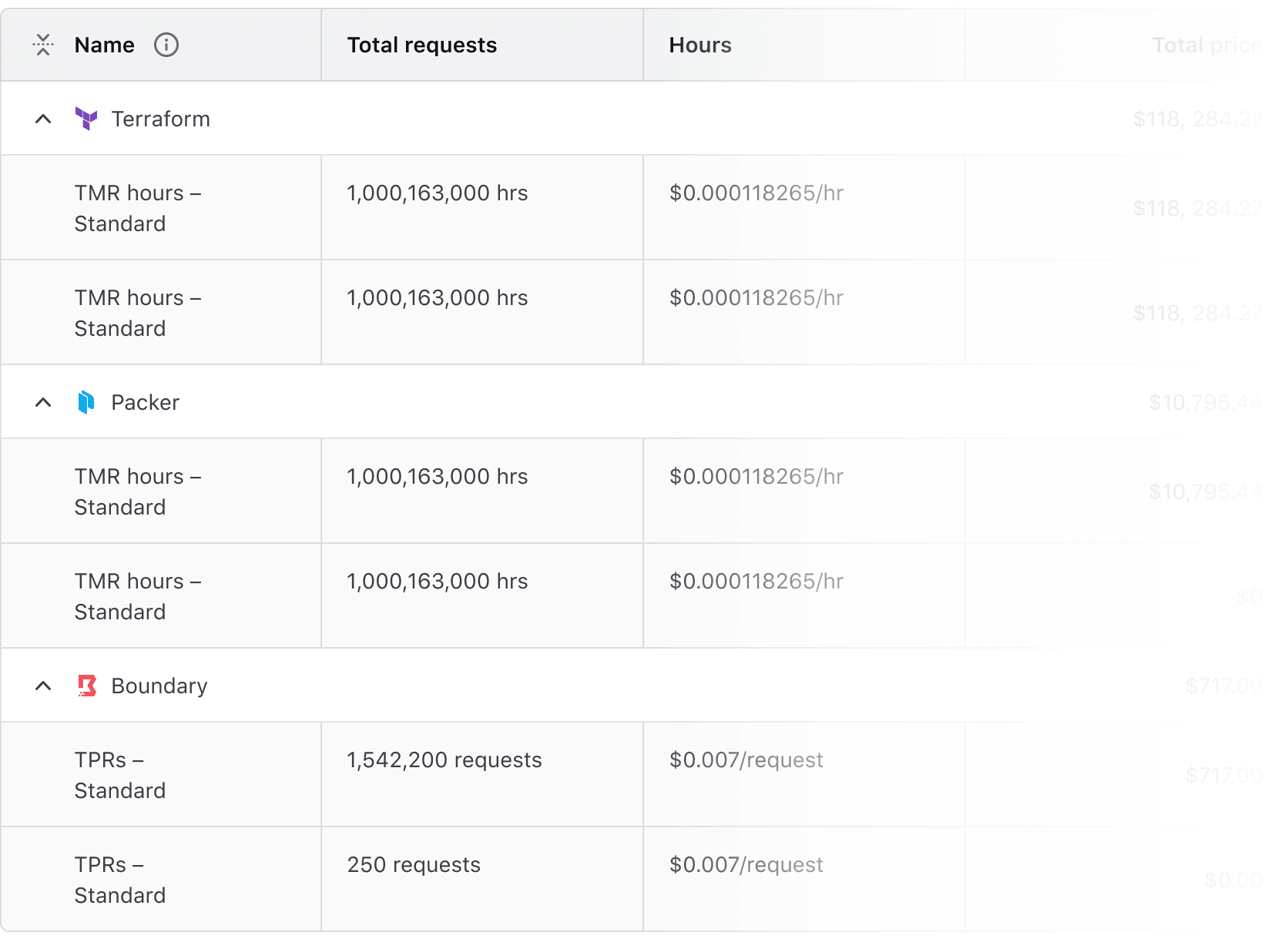Click the info icon next to Name
Screen dimensions: 1288x939
point(166,45)
